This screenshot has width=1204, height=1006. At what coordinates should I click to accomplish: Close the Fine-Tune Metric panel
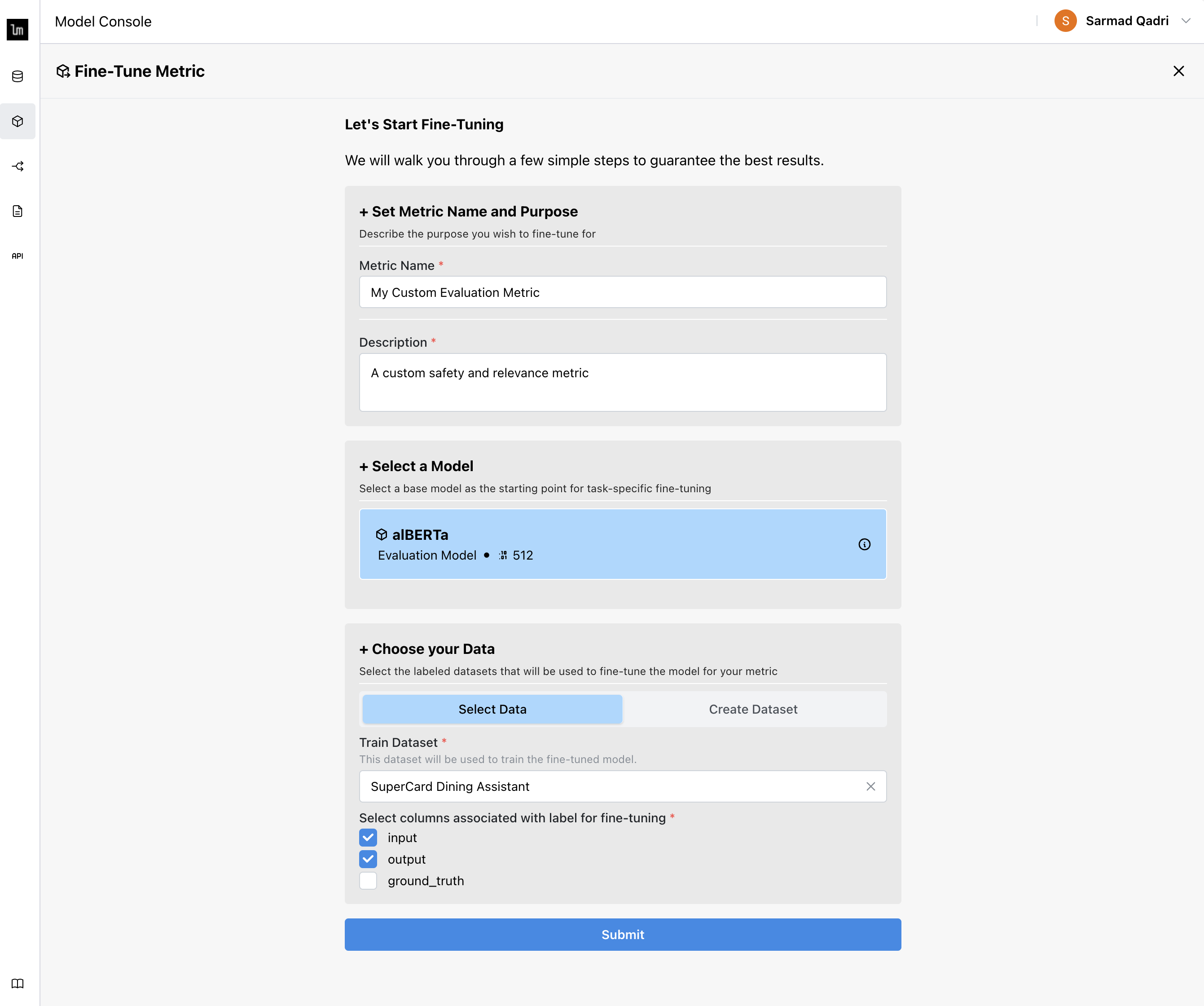[1178, 71]
